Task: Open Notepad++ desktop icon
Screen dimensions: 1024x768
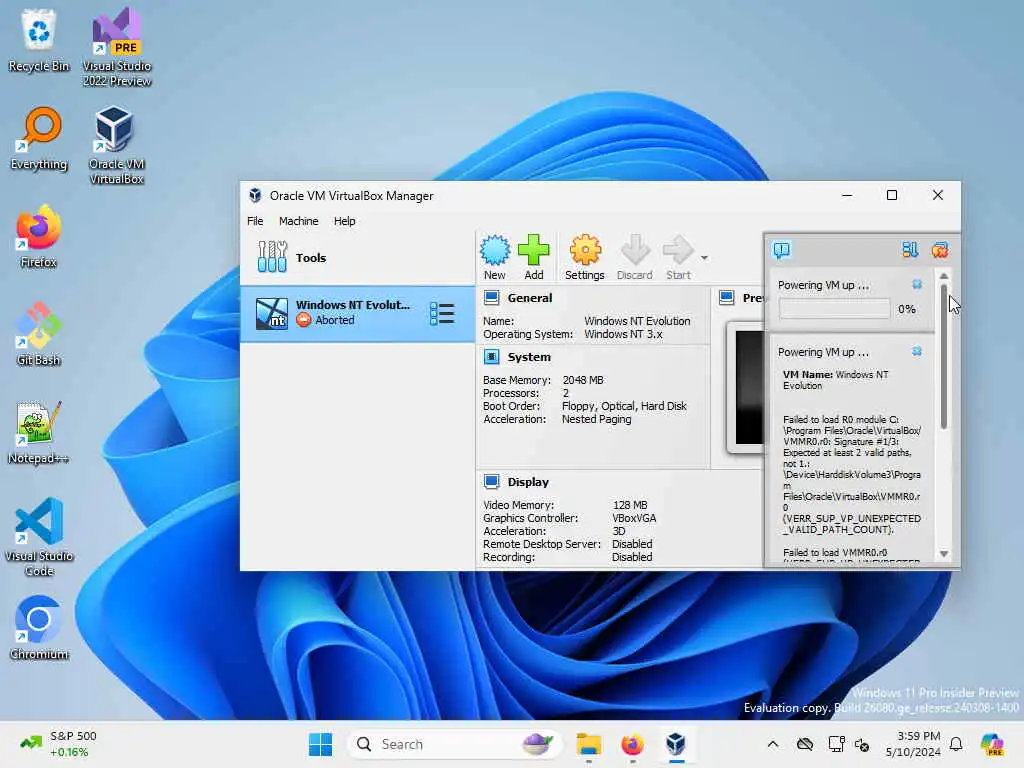Action: point(39,432)
